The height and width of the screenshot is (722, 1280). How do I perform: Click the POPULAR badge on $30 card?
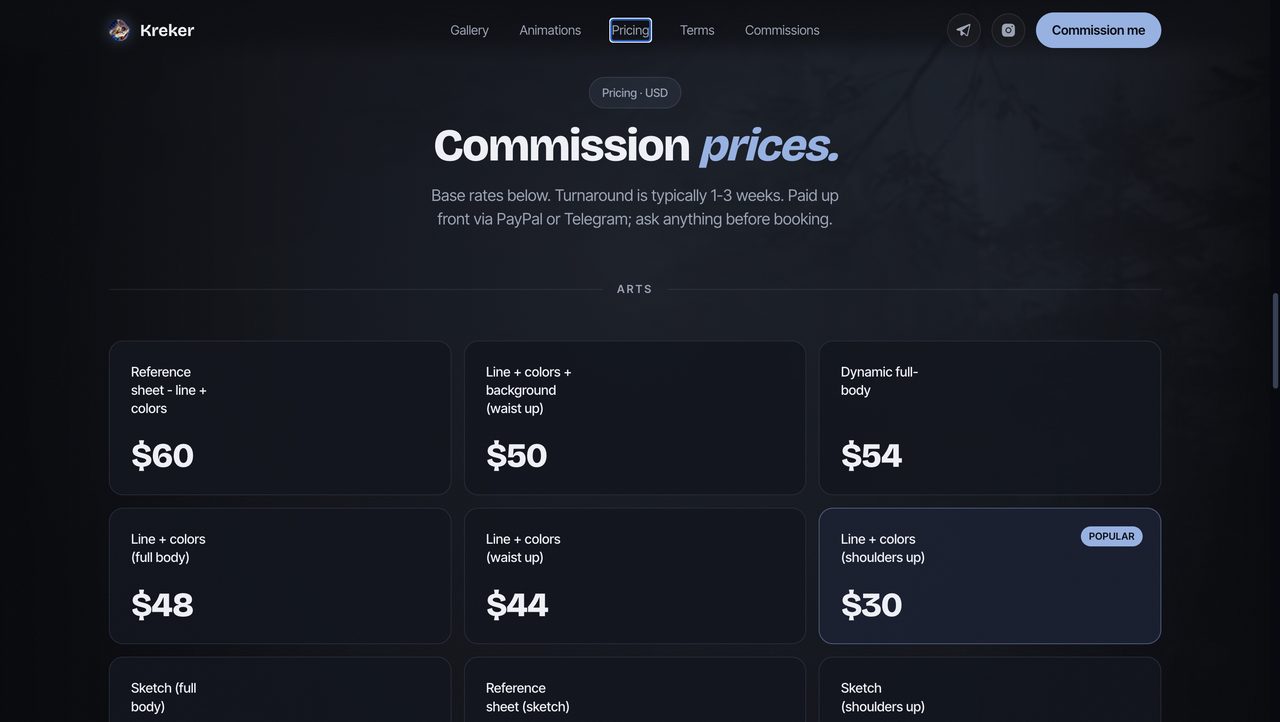1111,536
